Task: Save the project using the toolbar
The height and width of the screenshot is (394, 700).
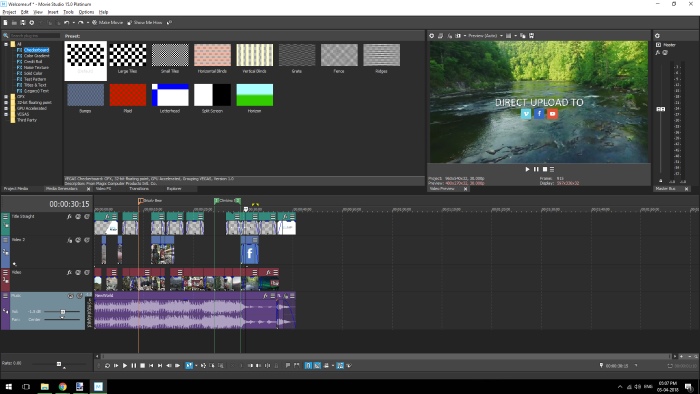Action: [x=22, y=22]
